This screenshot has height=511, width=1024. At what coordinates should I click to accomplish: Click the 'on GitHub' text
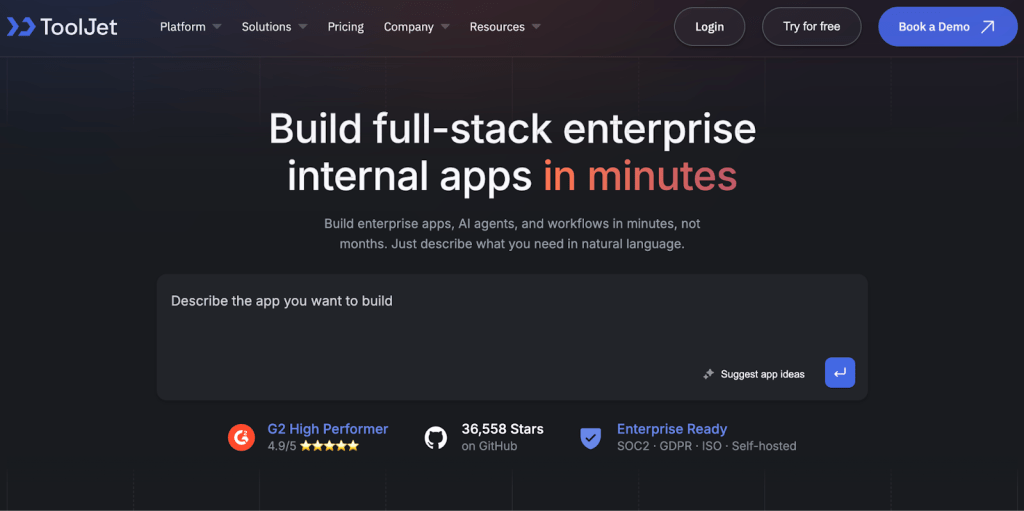tap(489, 446)
